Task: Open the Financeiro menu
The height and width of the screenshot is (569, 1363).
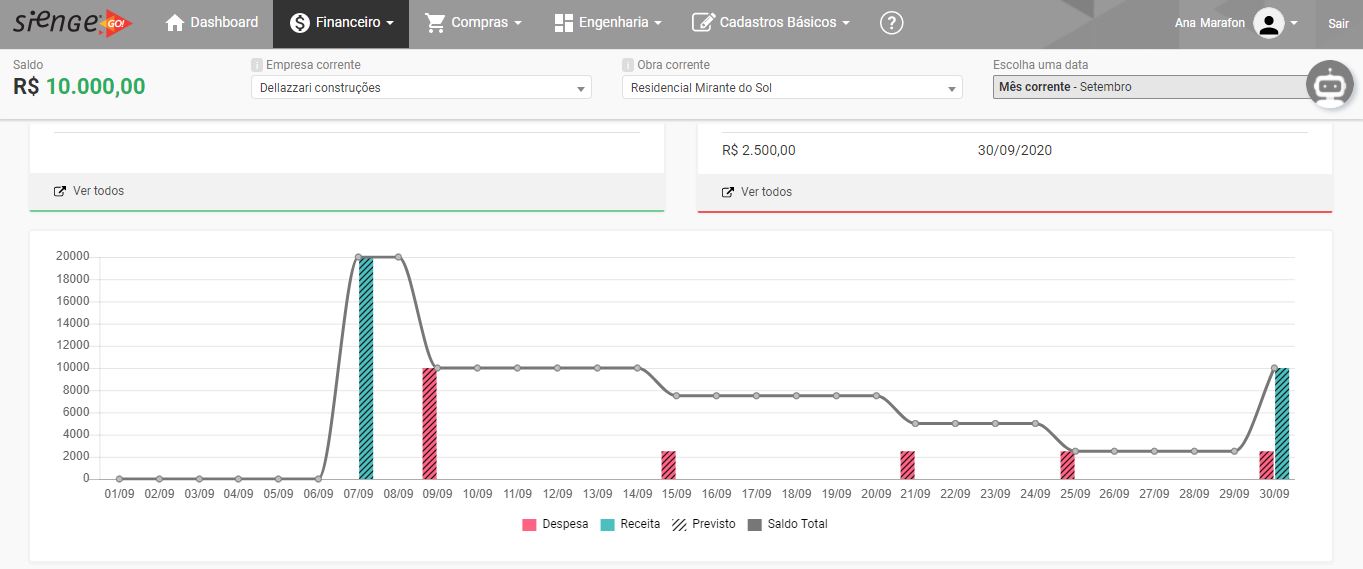Action: (x=341, y=23)
